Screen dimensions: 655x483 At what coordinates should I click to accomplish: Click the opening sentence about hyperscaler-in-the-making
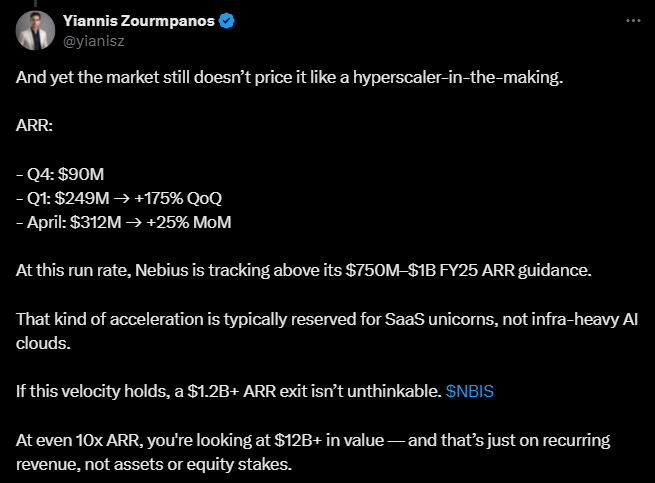(290, 78)
